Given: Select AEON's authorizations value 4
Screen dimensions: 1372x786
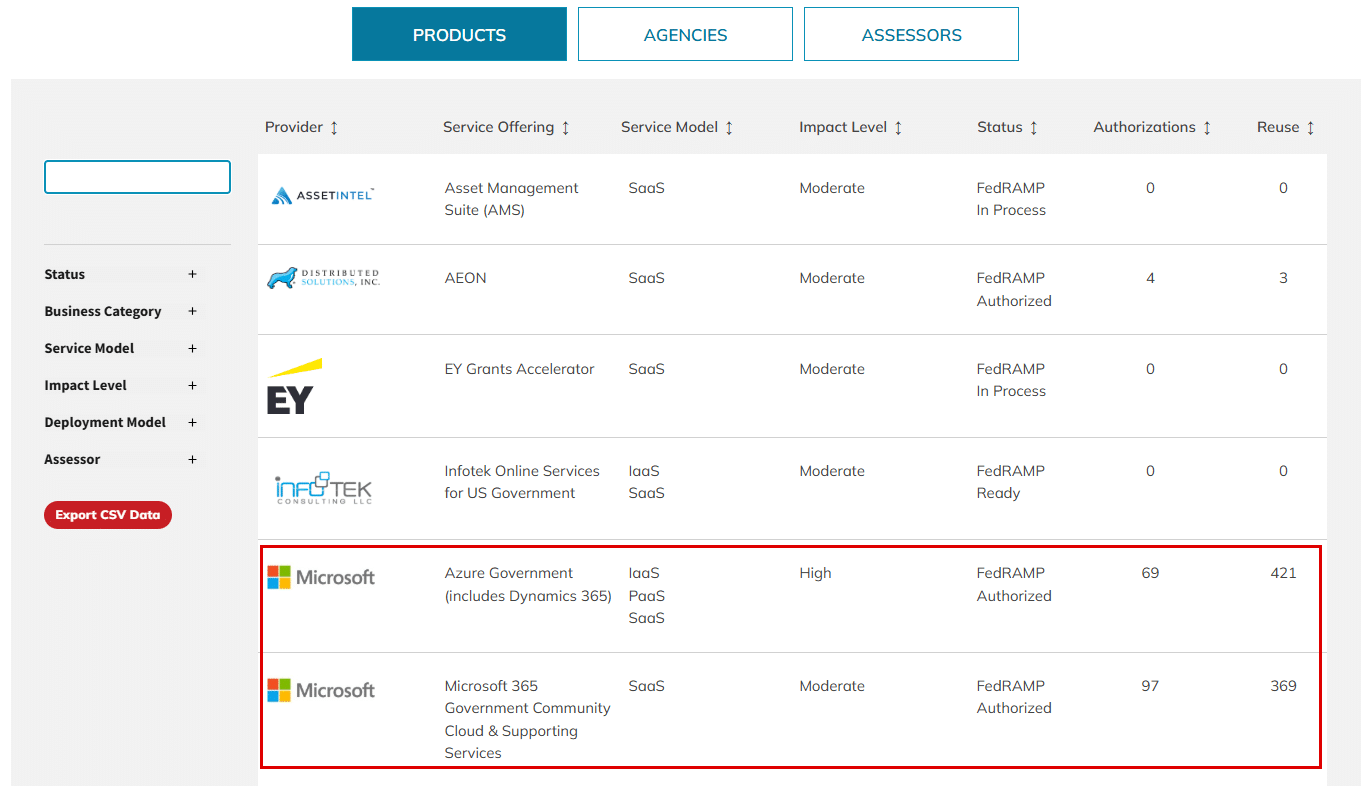Looking at the screenshot, I should point(1150,278).
